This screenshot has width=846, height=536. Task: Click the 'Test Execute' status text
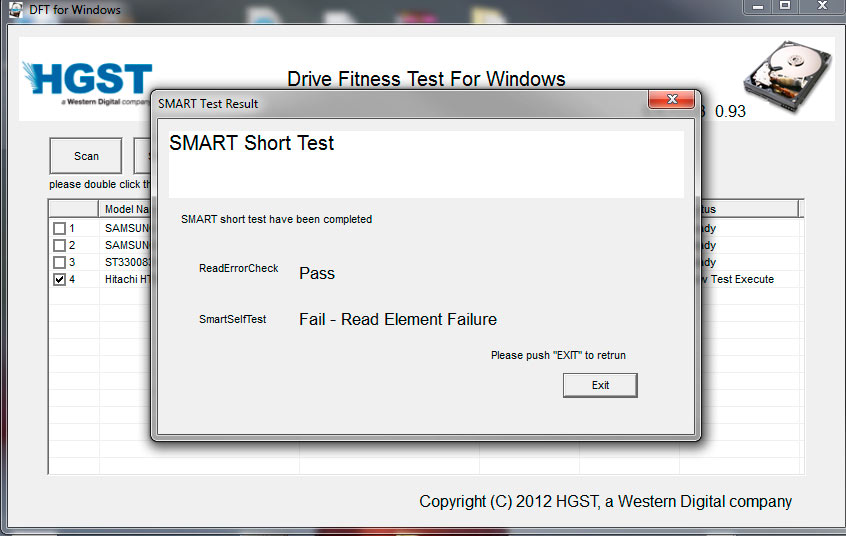pyautogui.click(x=742, y=279)
